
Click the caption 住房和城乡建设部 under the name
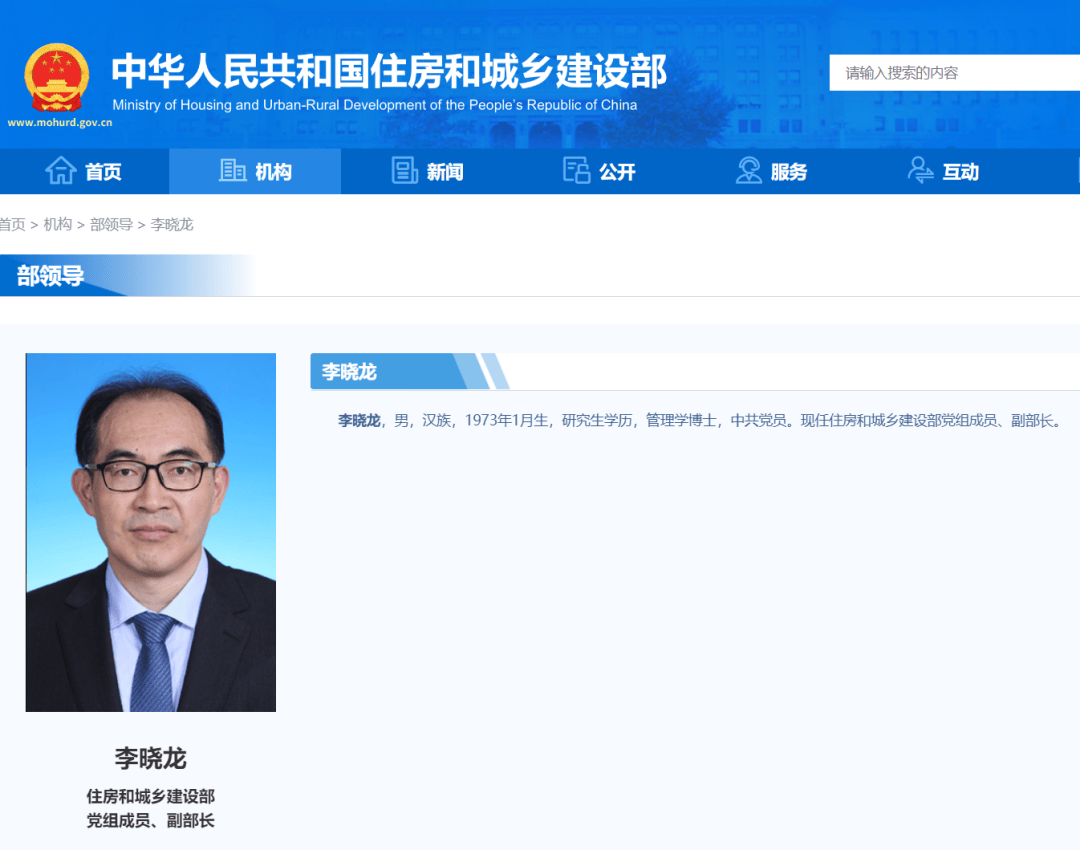pos(151,797)
